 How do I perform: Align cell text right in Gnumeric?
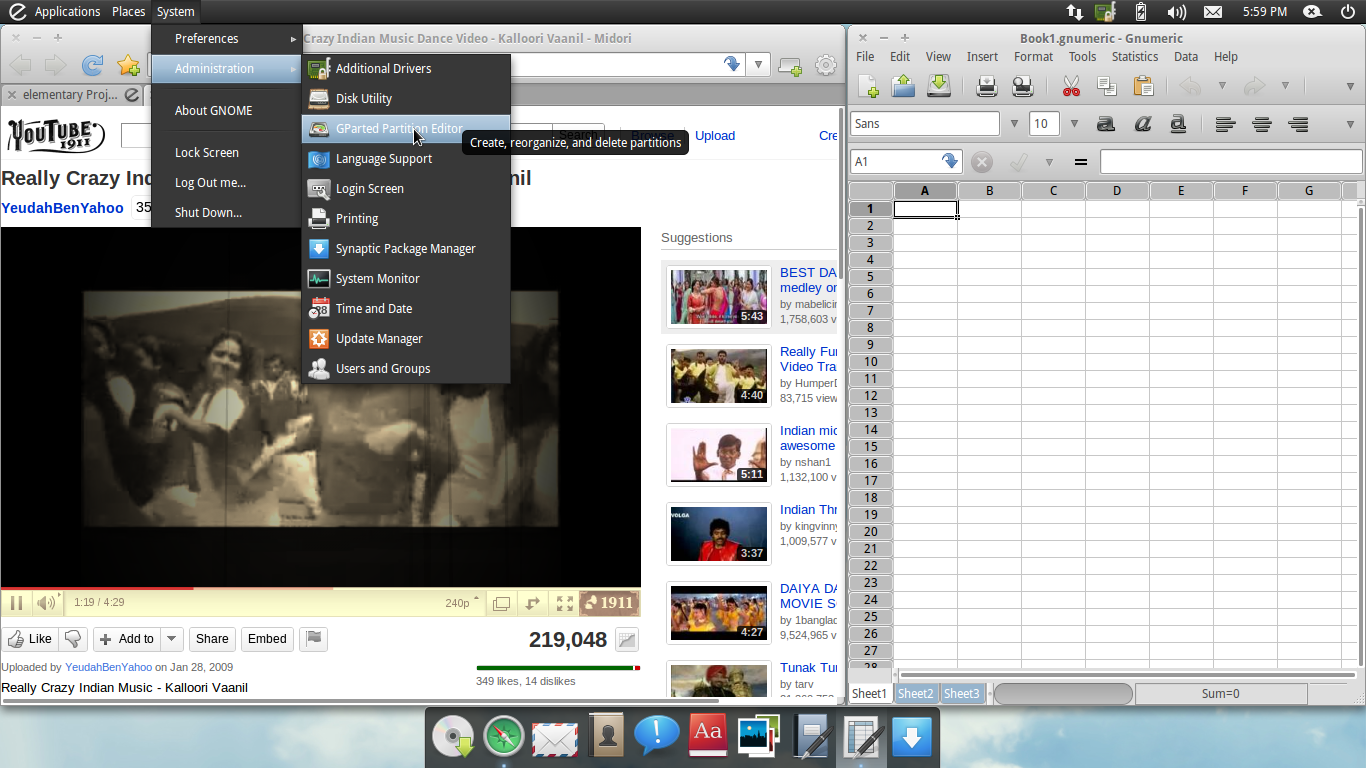pyautogui.click(x=1298, y=124)
